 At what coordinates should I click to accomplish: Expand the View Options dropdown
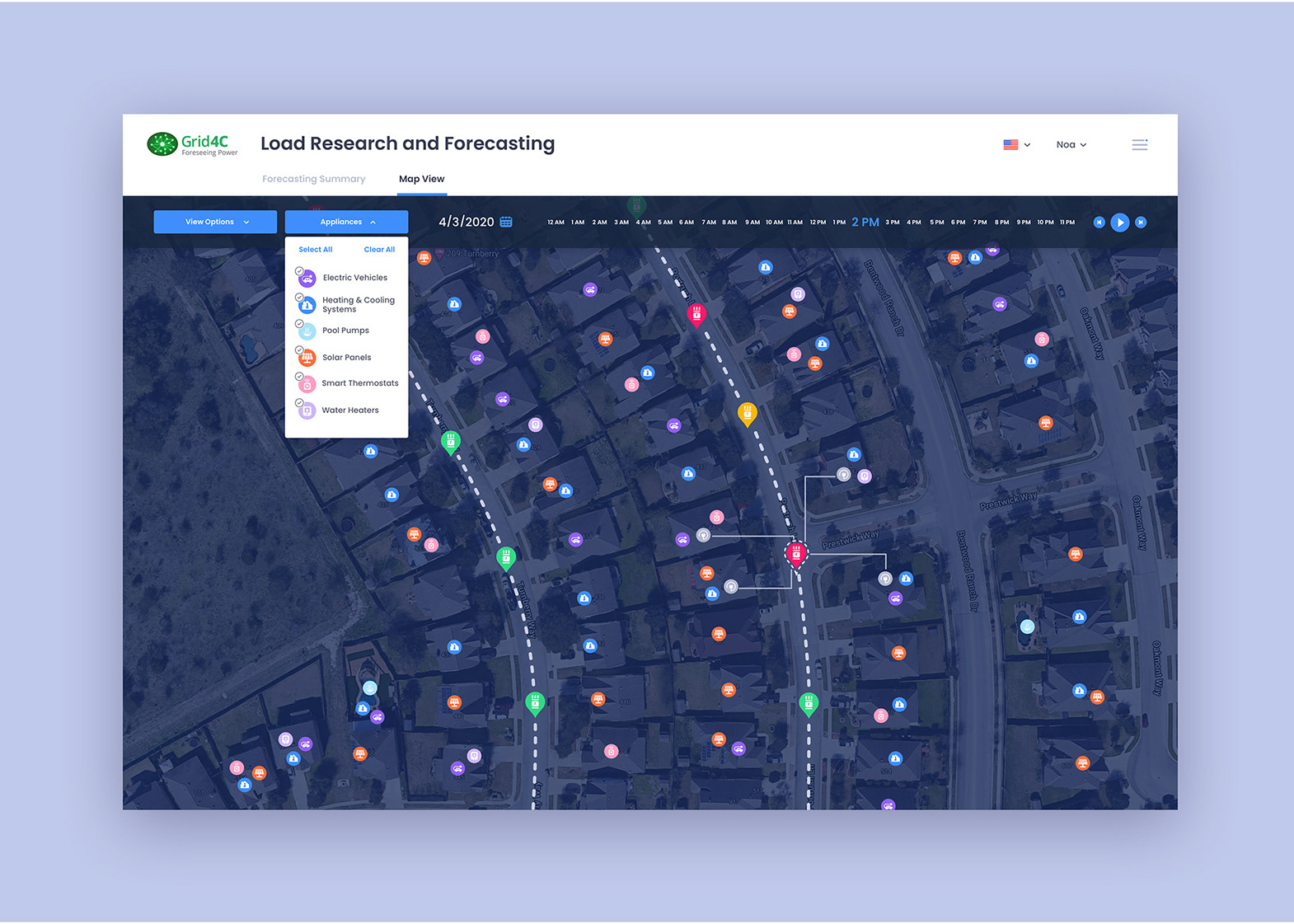tap(215, 222)
